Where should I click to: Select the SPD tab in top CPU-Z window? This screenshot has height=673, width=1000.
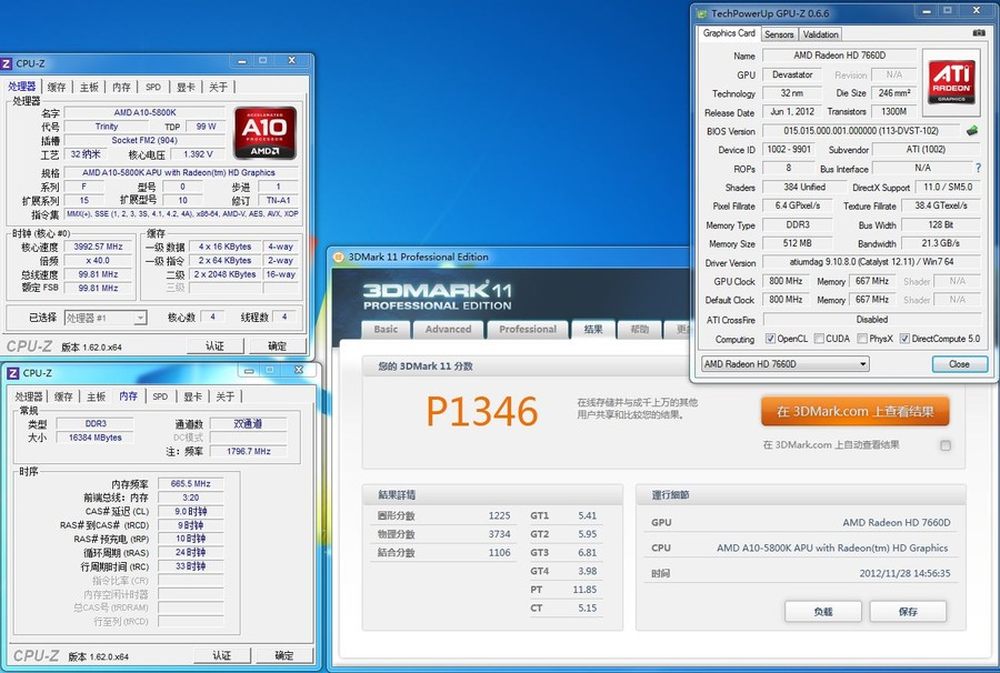152,87
